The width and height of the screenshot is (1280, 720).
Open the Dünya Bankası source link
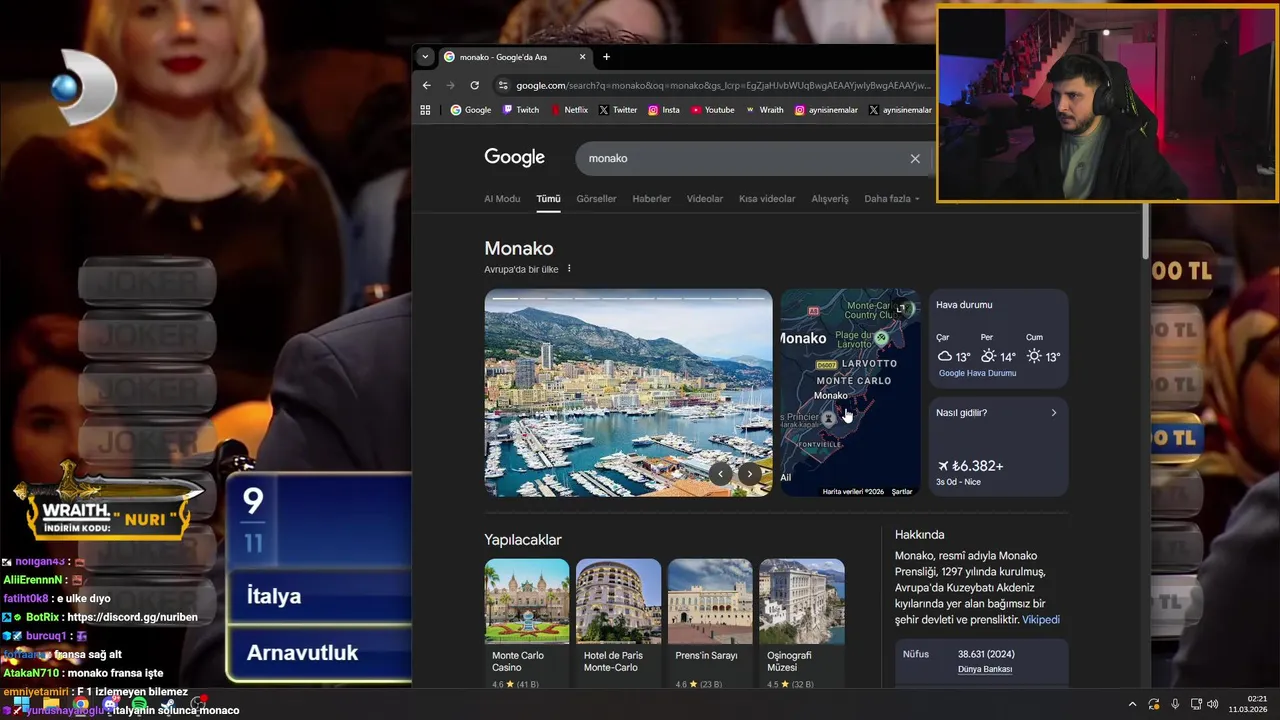pyautogui.click(x=985, y=669)
